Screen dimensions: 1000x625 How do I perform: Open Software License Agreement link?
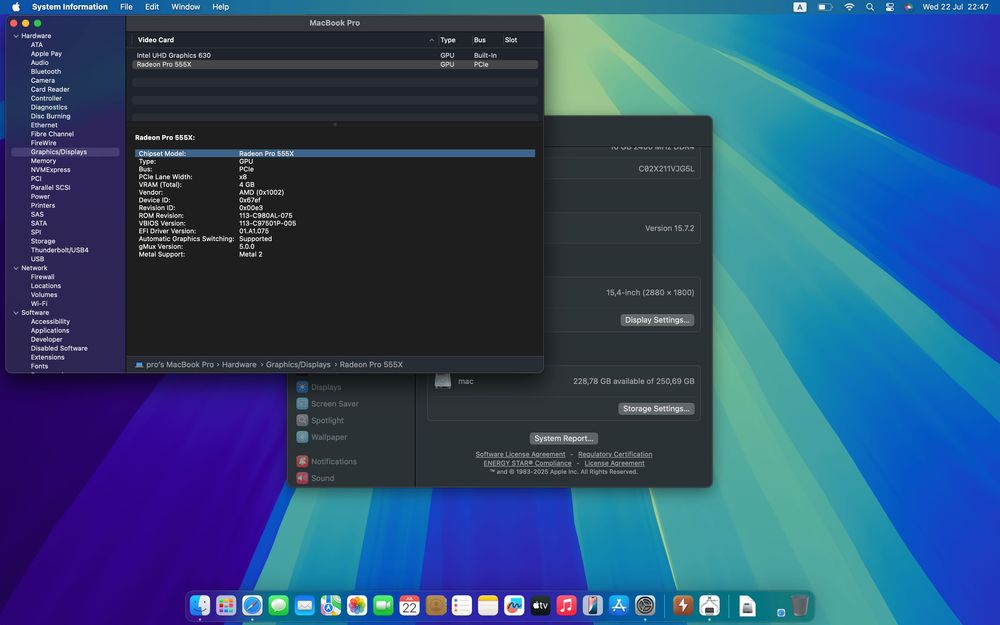(x=520, y=455)
